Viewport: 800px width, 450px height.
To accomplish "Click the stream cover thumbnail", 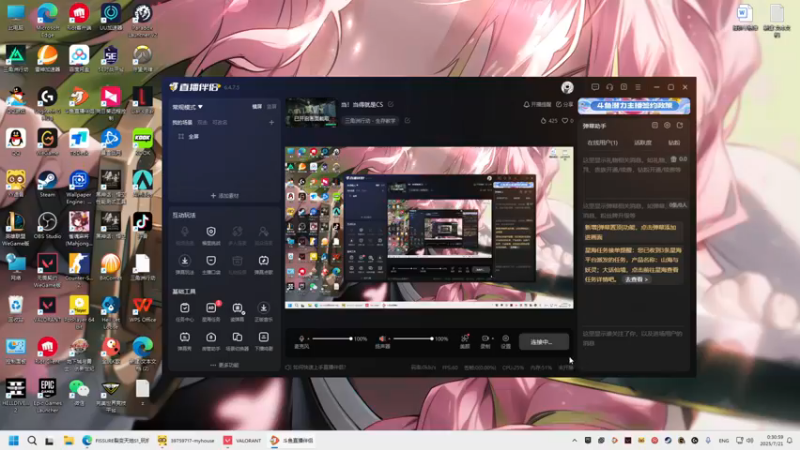I will (x=311, y=112).
